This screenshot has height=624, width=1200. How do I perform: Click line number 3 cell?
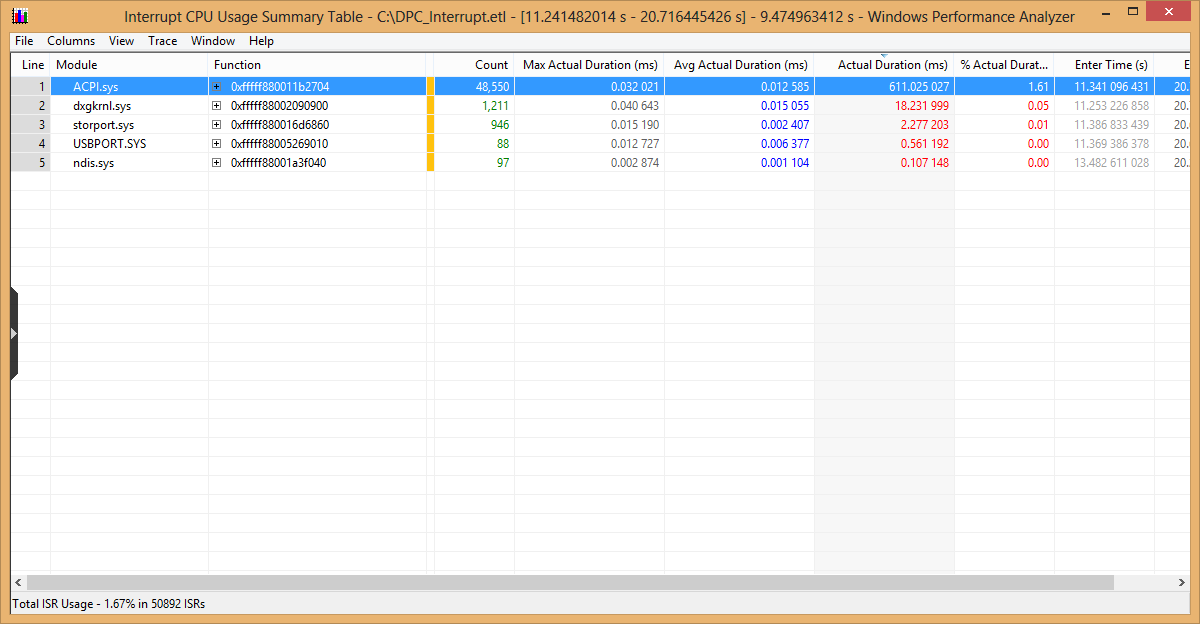(31, 125)
